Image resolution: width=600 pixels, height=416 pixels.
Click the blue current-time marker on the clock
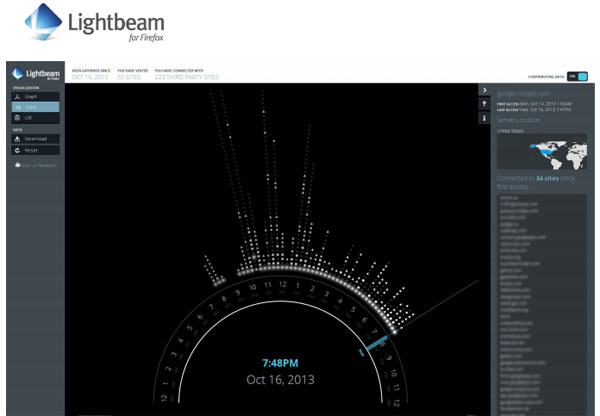click(x=377, y=343)
